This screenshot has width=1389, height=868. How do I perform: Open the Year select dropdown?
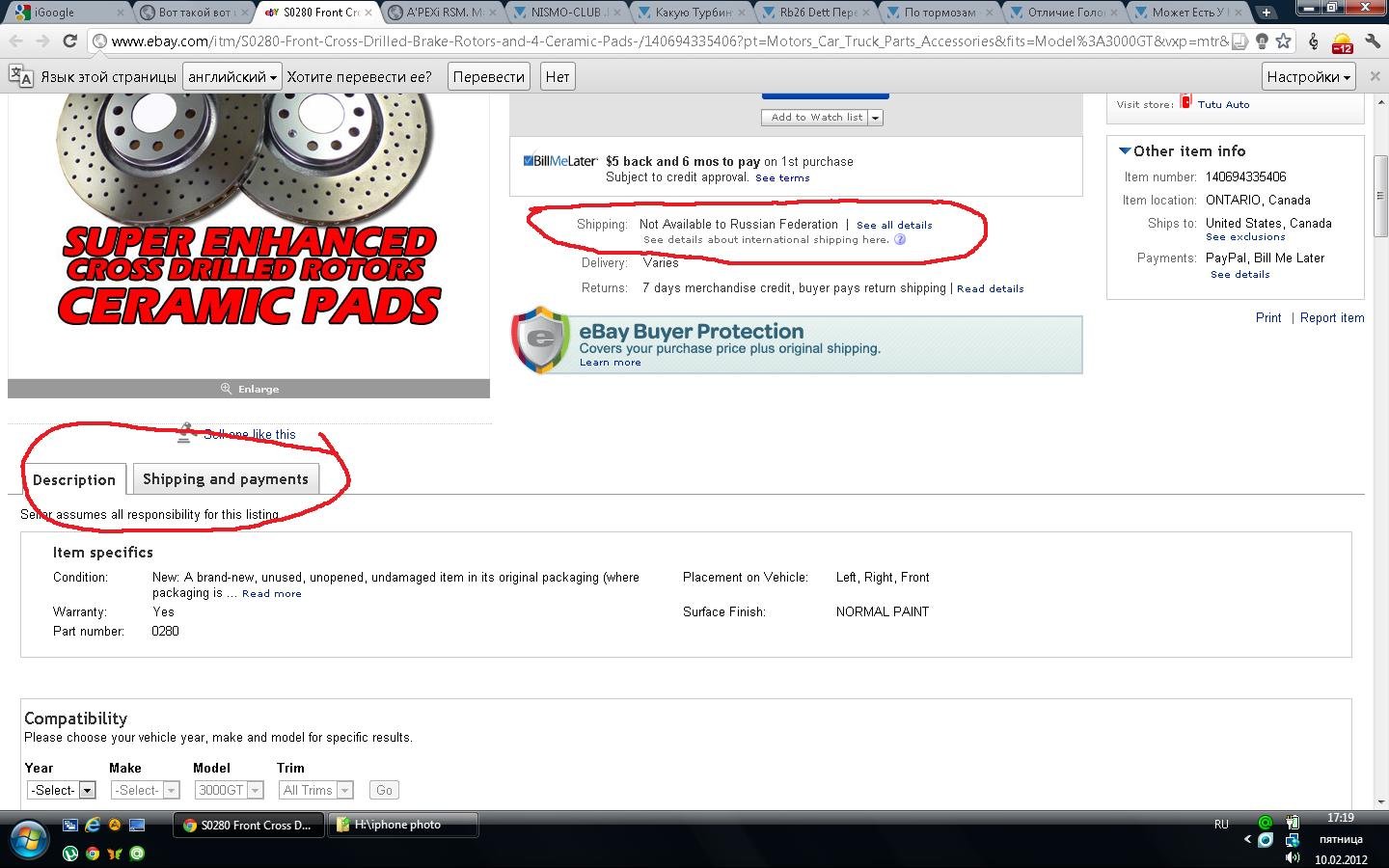(60, 790)
